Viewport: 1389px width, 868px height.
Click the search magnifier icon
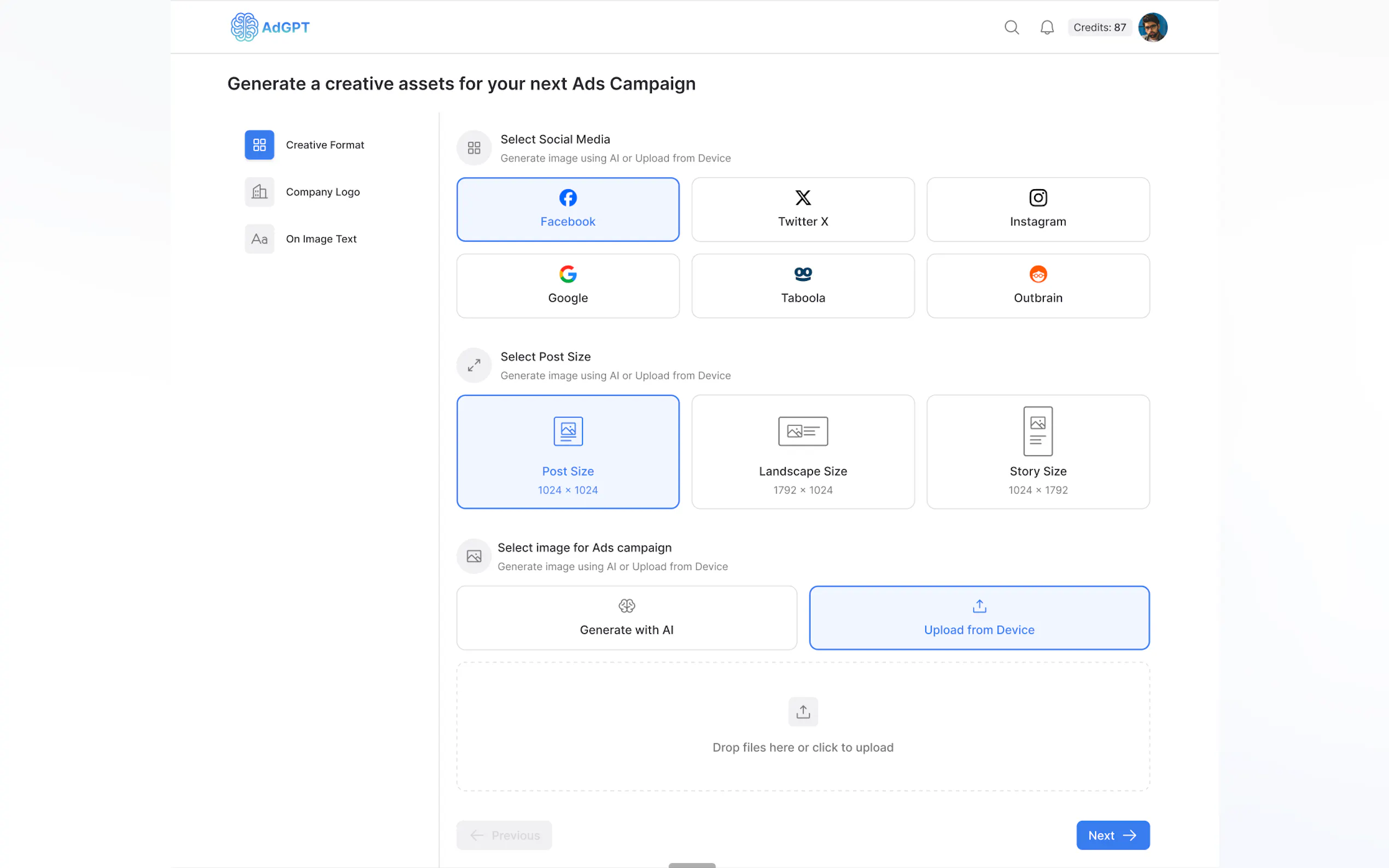pos(1011,27)
